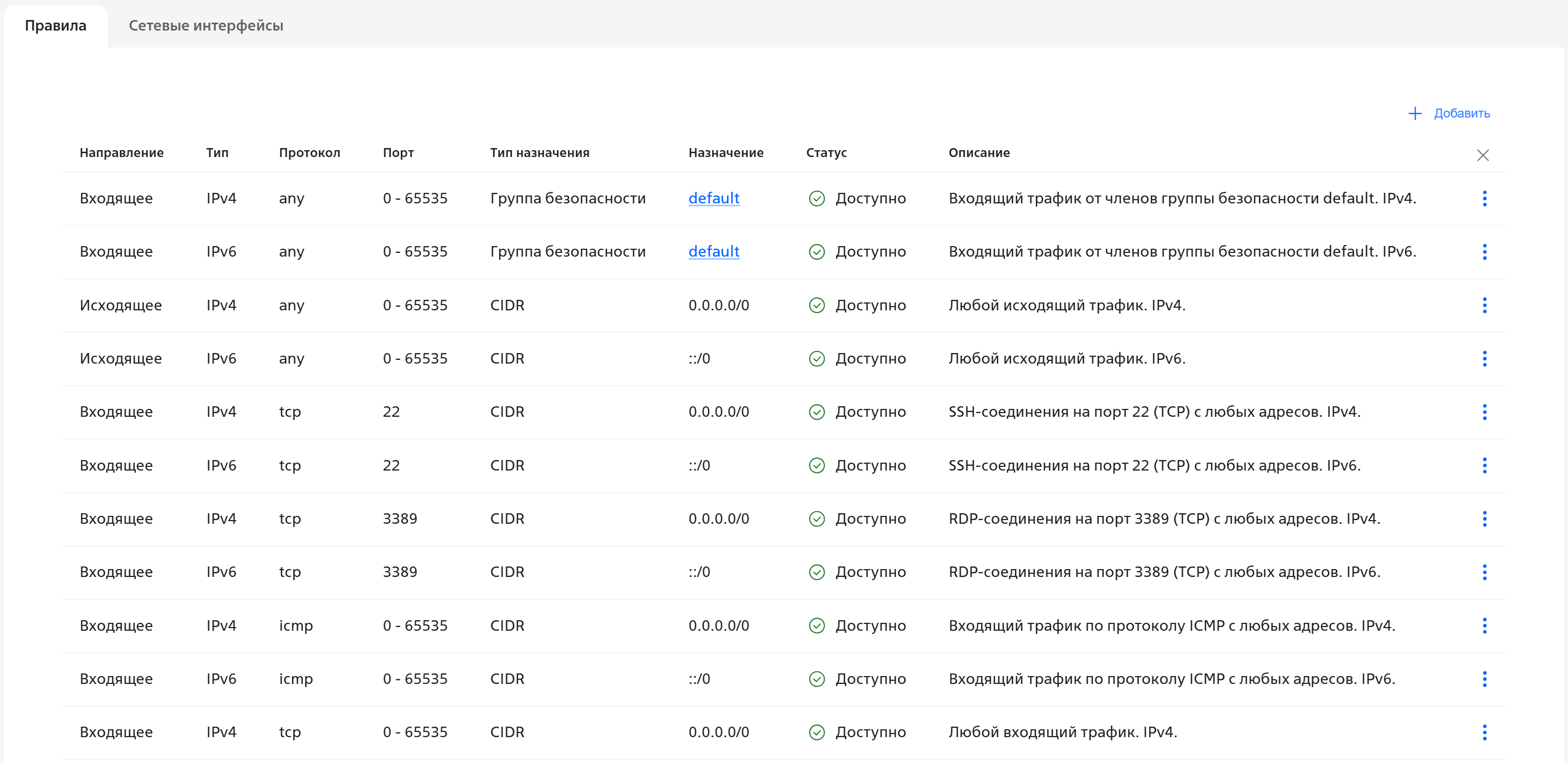Open default link in IPv6 security group row
Screen dimensions: 1568x763
point(713,251)
